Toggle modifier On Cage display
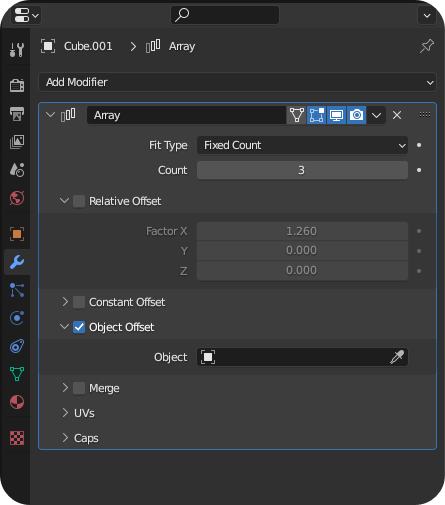The width and height of the screenshot is (445, 505). [x=297, y=115]
